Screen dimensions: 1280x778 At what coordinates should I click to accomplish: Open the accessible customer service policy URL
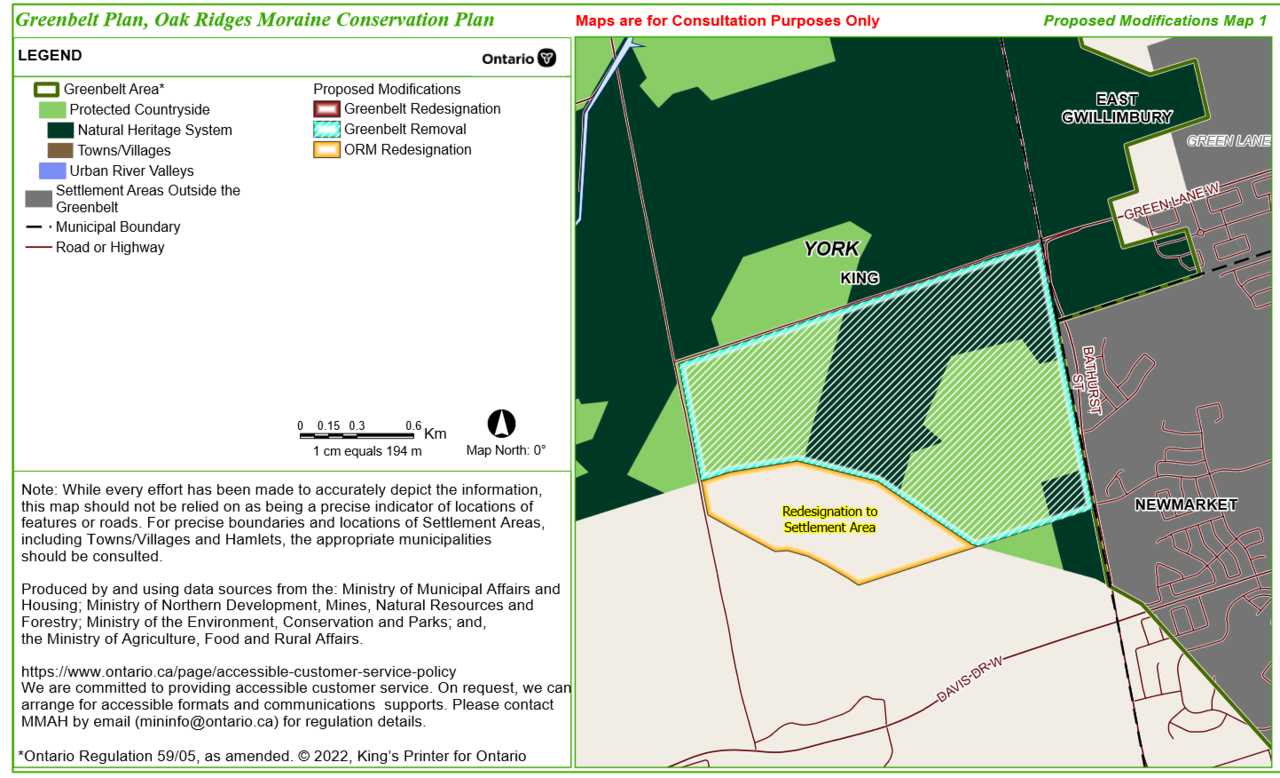tap(238, 672)
